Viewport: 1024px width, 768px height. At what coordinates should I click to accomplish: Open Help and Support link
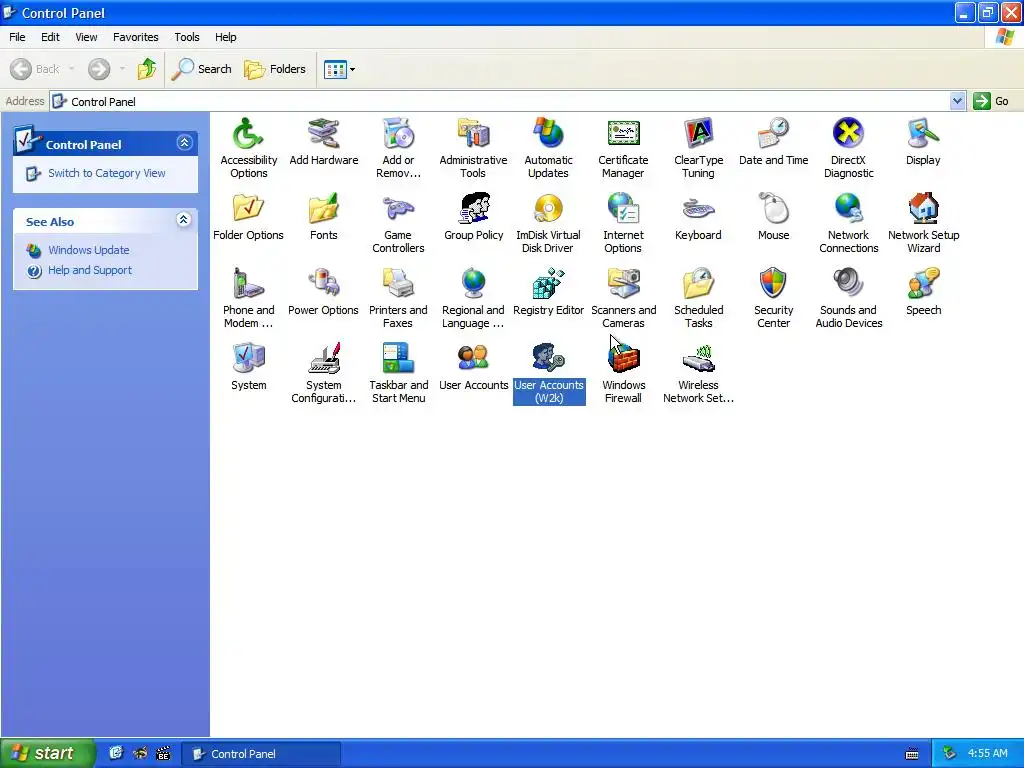coord(89,270)
